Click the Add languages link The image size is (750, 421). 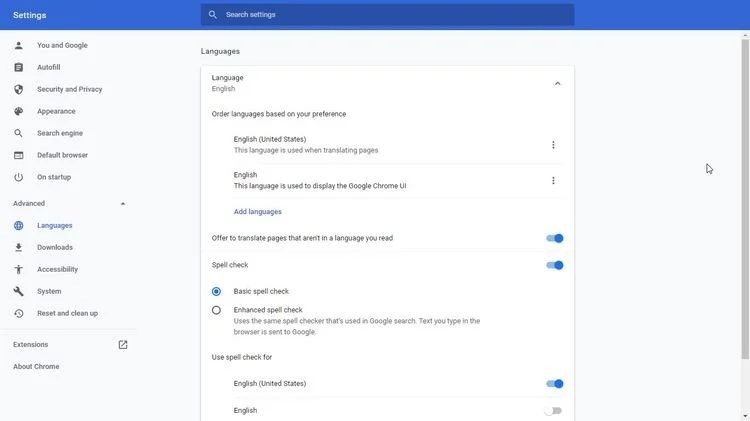pos(258,212)
